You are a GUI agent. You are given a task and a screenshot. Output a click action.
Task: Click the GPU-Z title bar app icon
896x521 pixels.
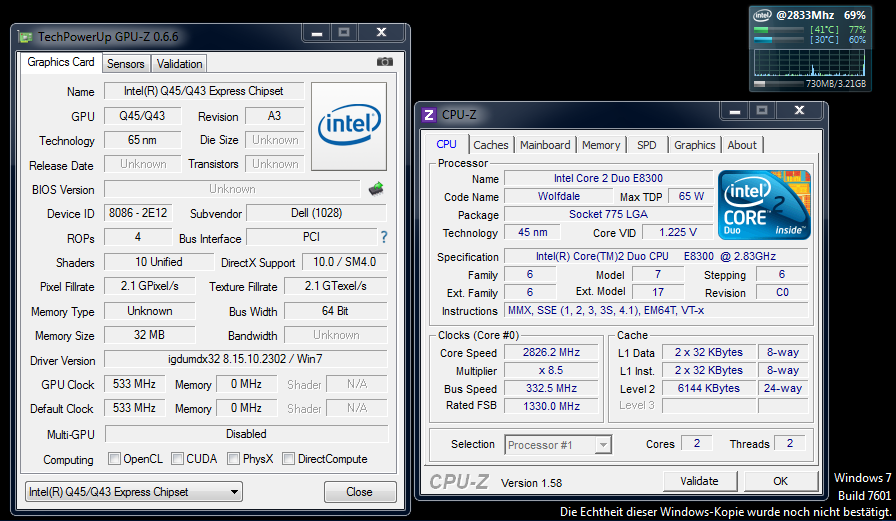[x=25, y=37]
